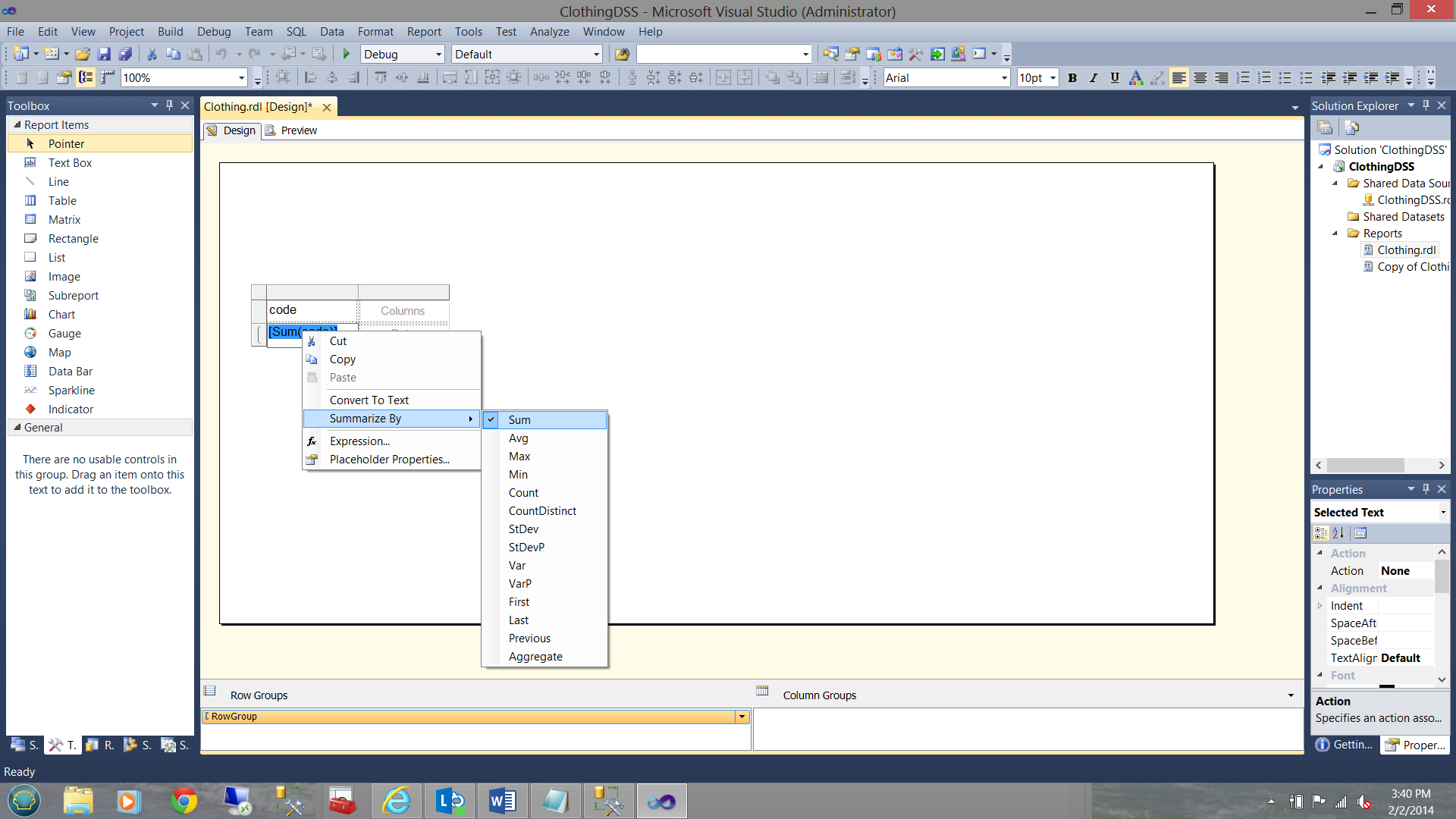Click the font color icon
1456x819 pixels.
click(x=1135, y=77)
